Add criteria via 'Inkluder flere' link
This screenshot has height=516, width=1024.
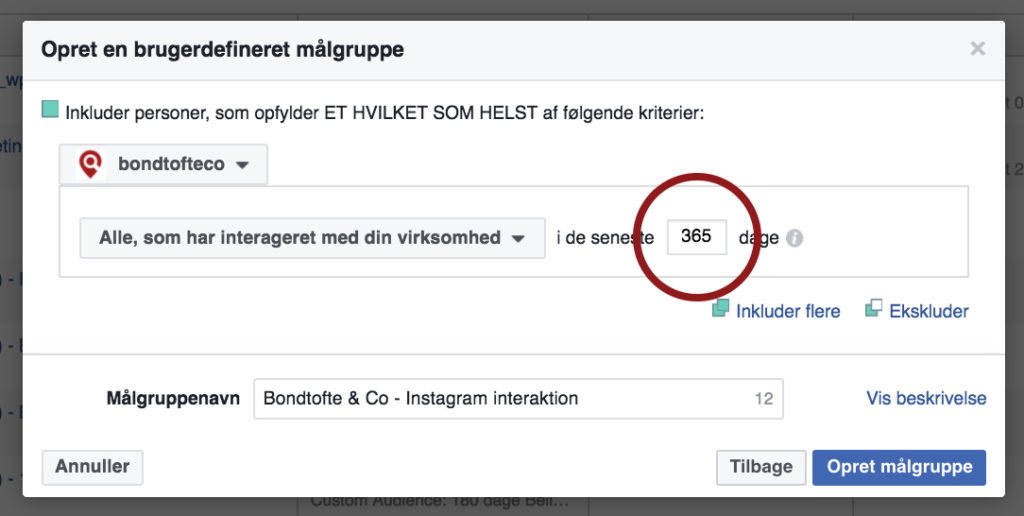788,311
